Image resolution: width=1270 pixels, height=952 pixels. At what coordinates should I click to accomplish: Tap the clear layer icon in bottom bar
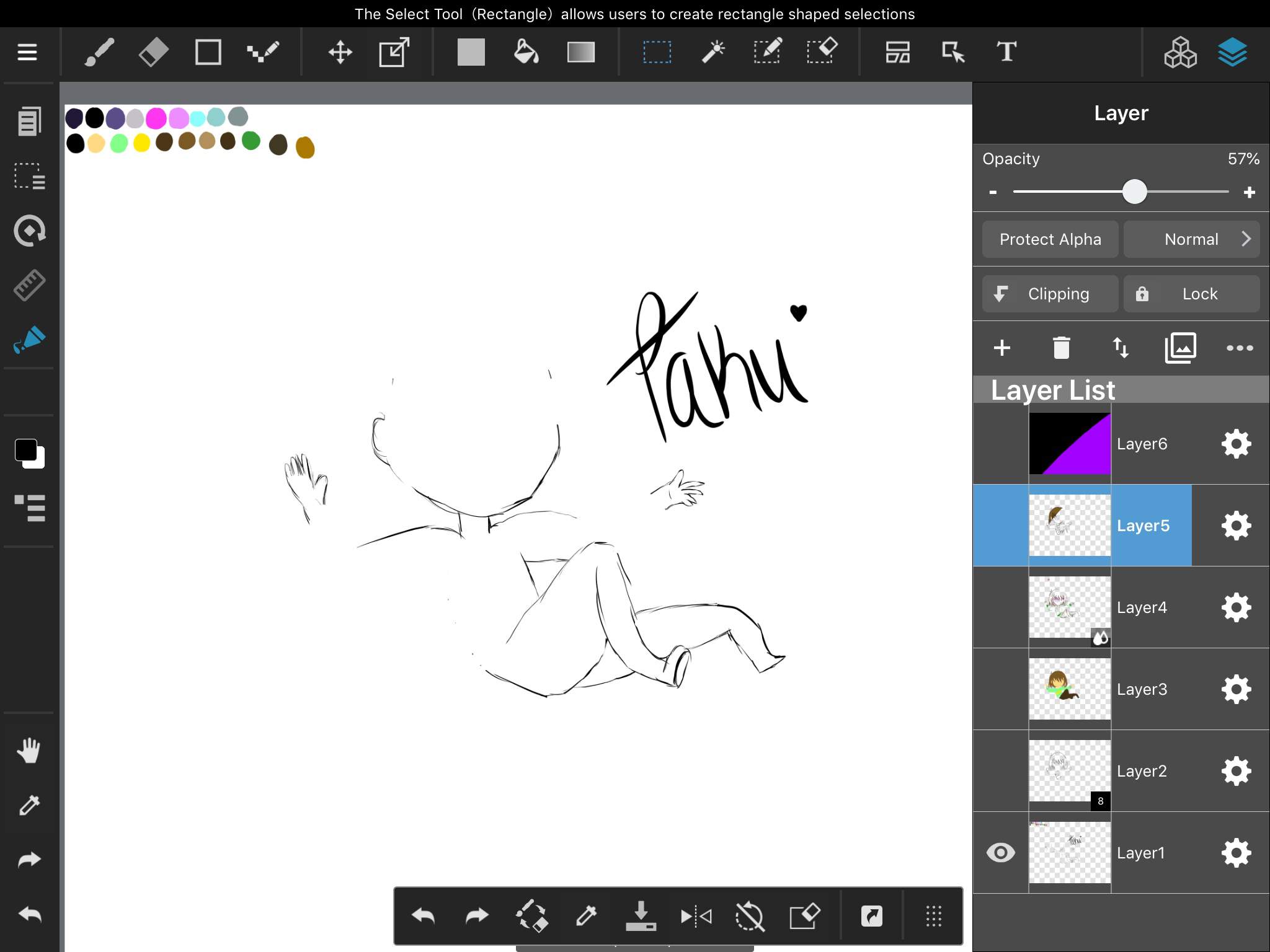click(x=804, y=916)
